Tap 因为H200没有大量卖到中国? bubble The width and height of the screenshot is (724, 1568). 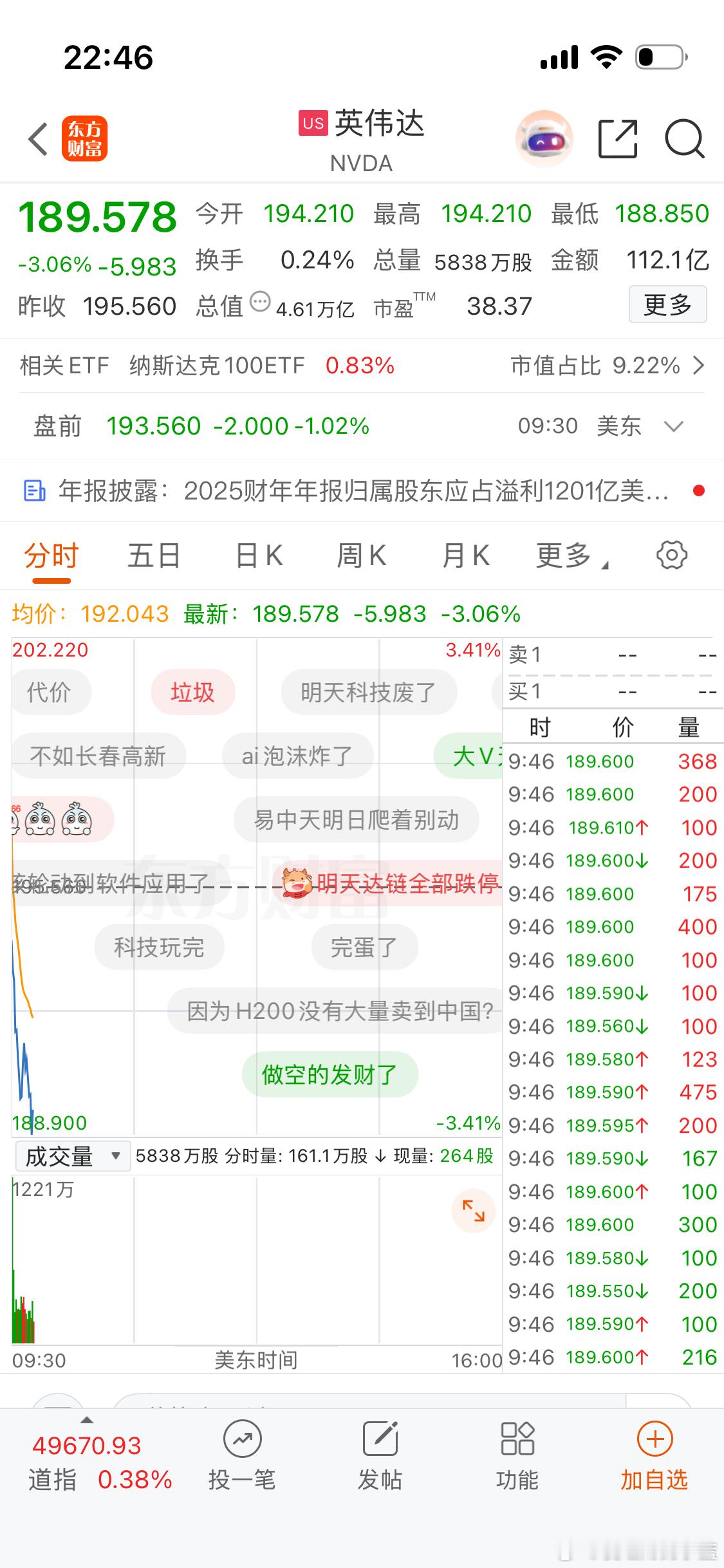[x=335, y=1011]
